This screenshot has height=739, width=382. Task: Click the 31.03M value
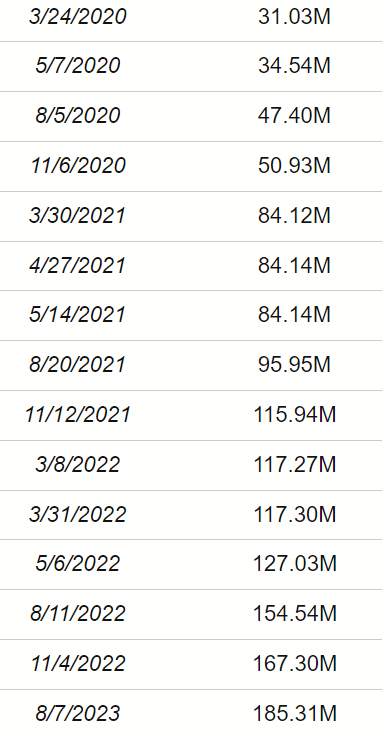click(294, 17)
